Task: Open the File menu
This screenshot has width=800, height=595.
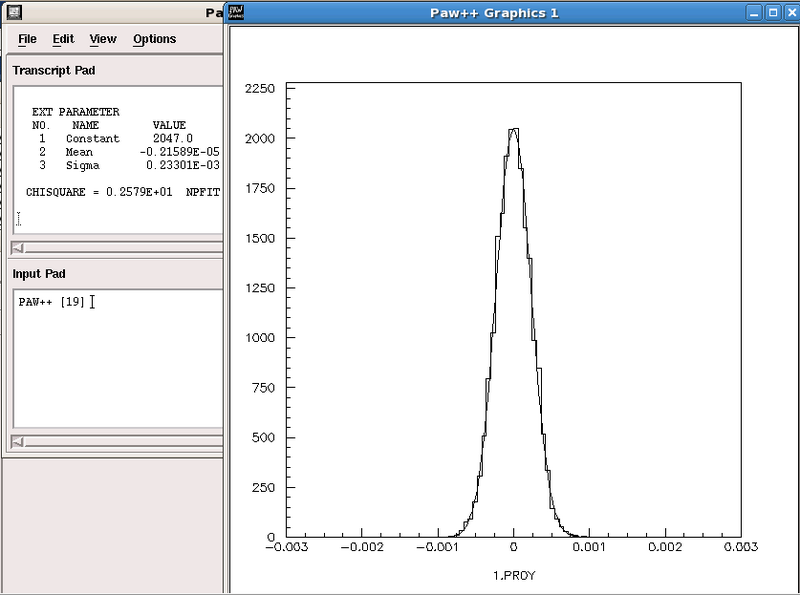Action: tap(27, 39)
